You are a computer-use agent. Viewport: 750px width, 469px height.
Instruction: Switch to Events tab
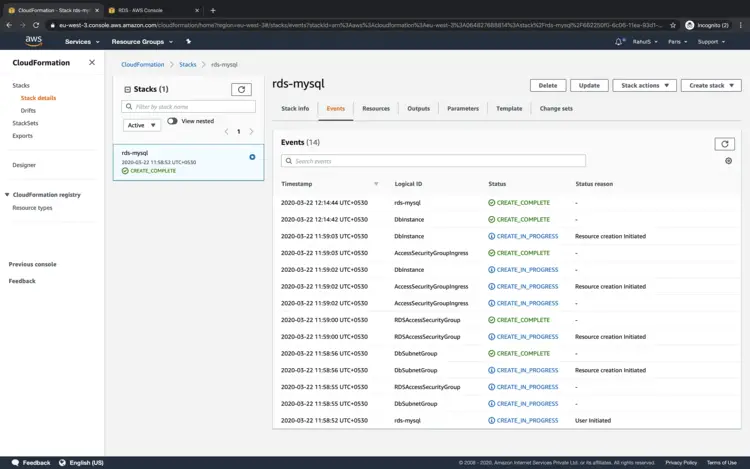[335, 109]
